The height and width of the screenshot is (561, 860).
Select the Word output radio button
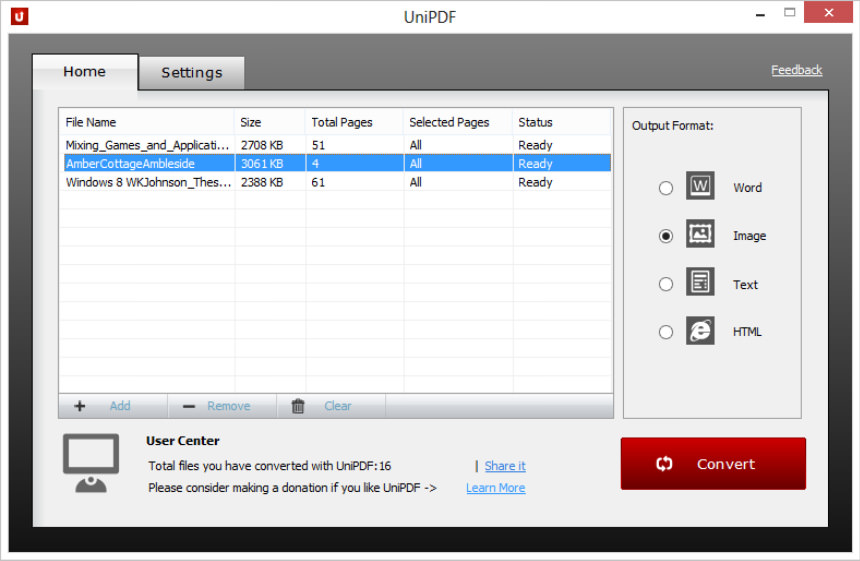coord(666,188)
